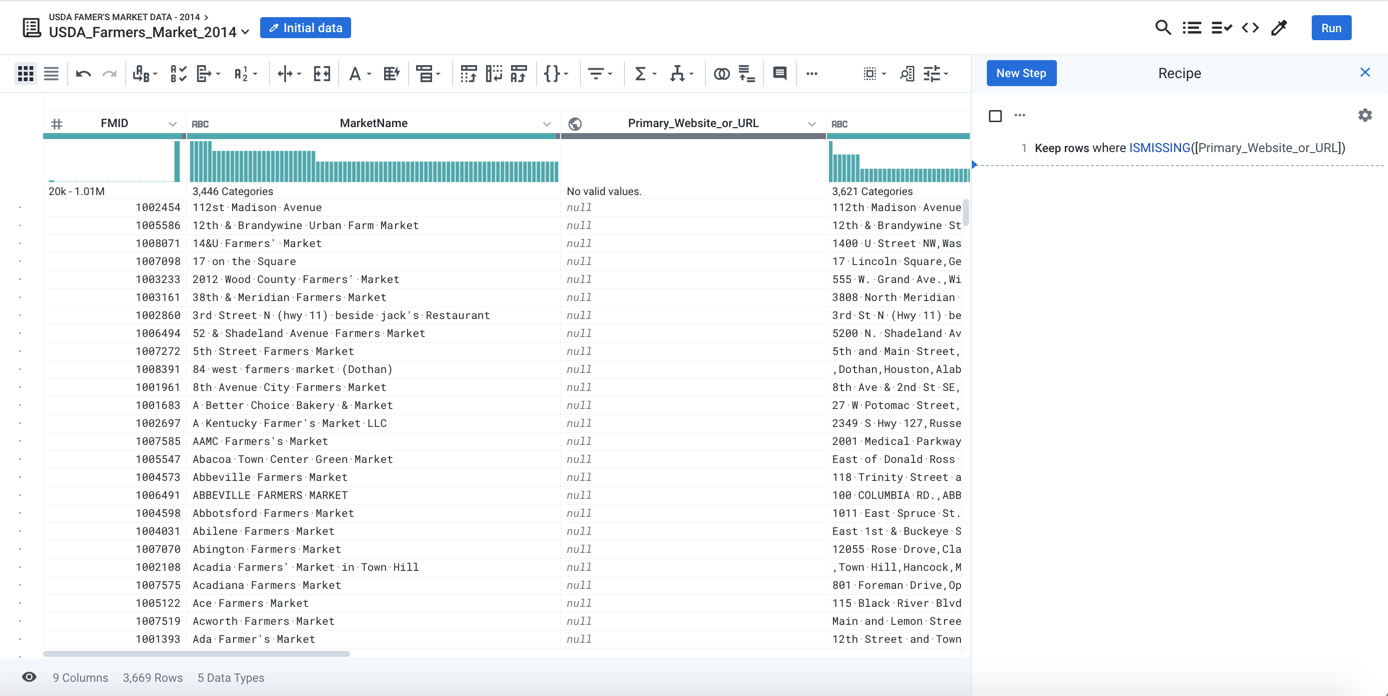Click the MarketName histogram bar chart

pyautogui.click(x=373, y=162)
